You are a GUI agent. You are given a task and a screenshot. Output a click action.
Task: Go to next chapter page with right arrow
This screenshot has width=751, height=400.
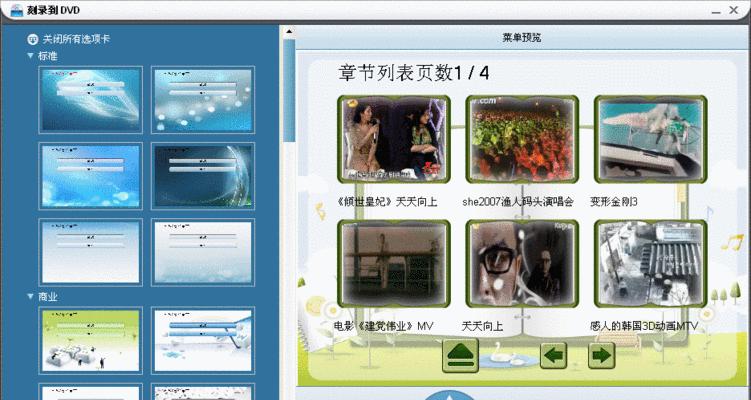(601, 355)
